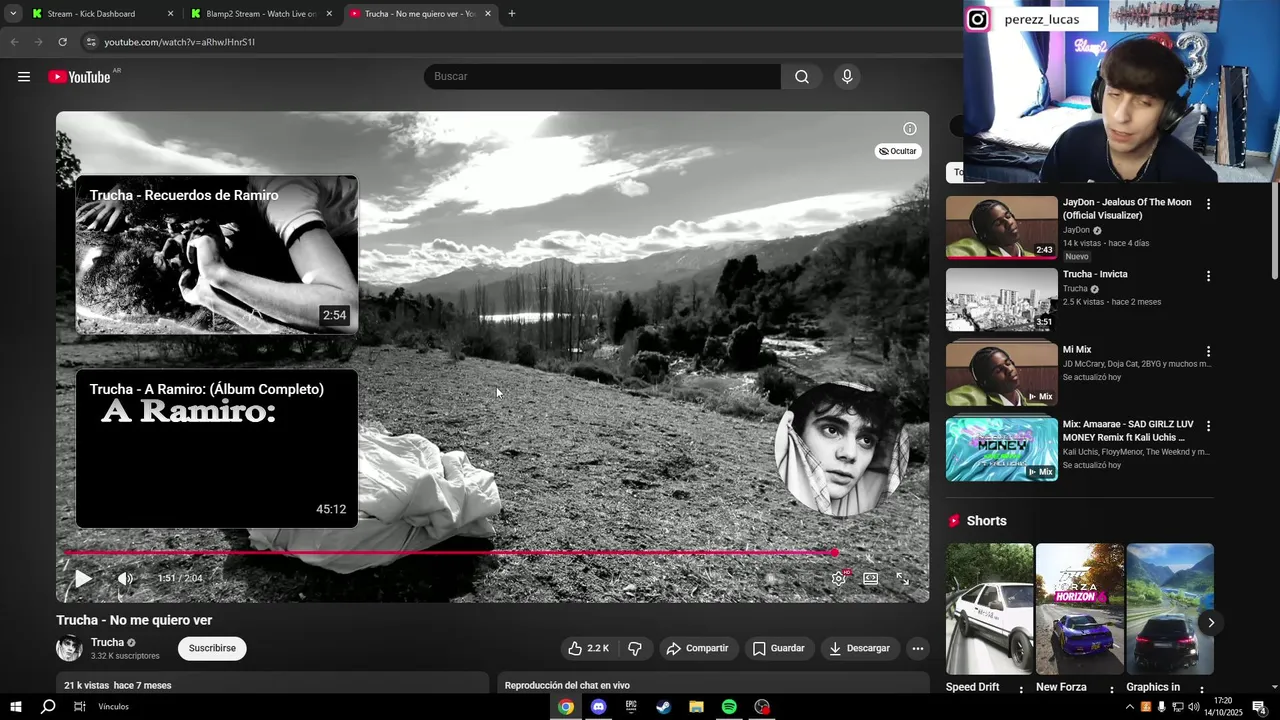
Task: Toggle theater mode in the player
Action: pyautogui.click(x=871, y=578)
